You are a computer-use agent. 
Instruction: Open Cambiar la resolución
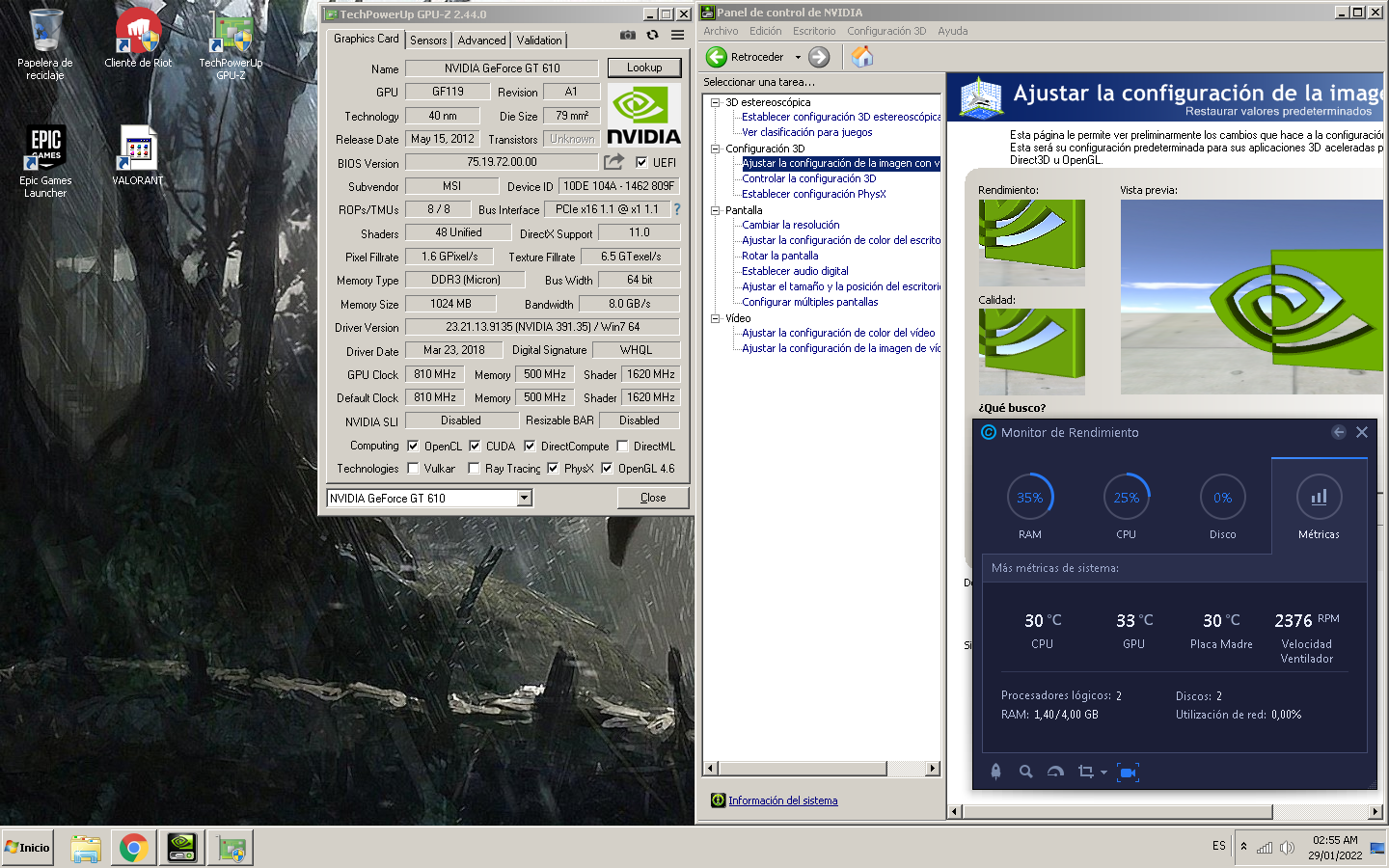tap(790, 225)
